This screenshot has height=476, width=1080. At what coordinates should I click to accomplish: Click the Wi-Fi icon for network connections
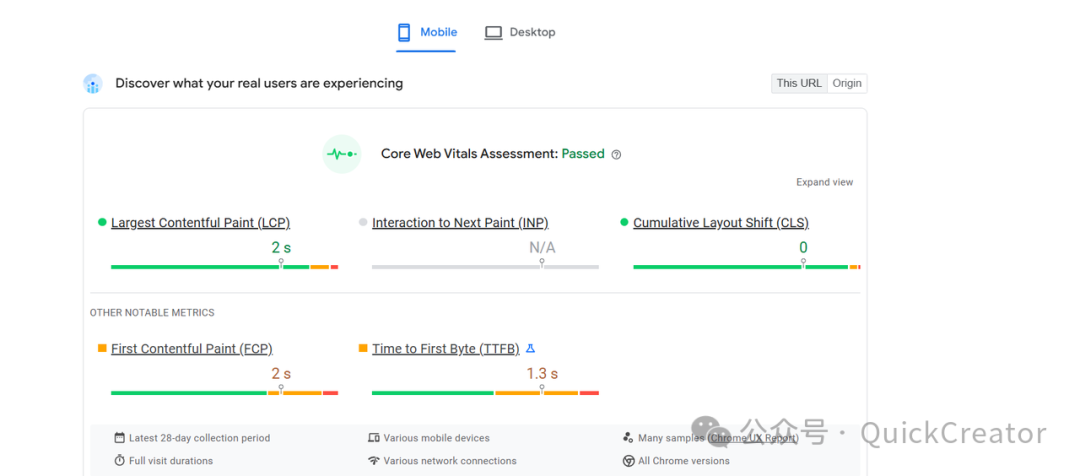pos(374,461)
